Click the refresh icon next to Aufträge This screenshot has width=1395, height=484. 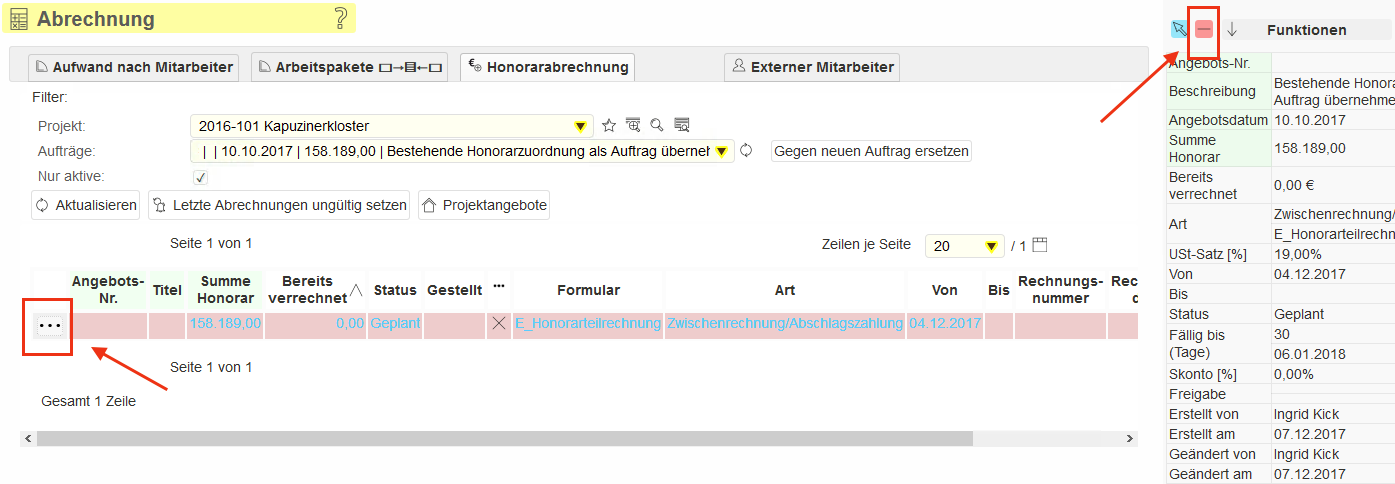[x=746, y=151]
